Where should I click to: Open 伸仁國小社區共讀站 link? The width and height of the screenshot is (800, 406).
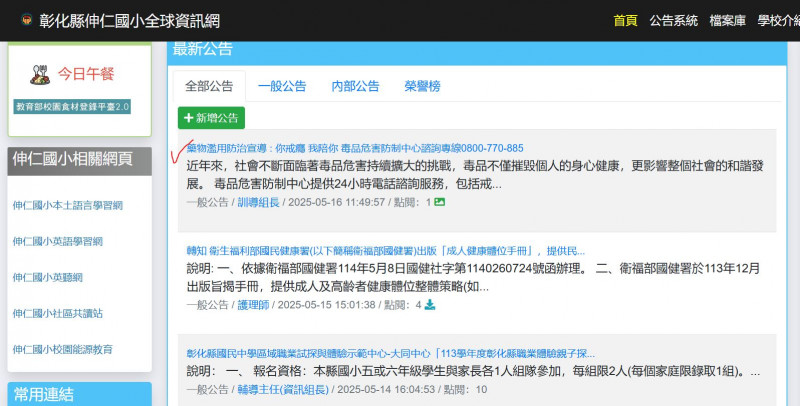58,313
